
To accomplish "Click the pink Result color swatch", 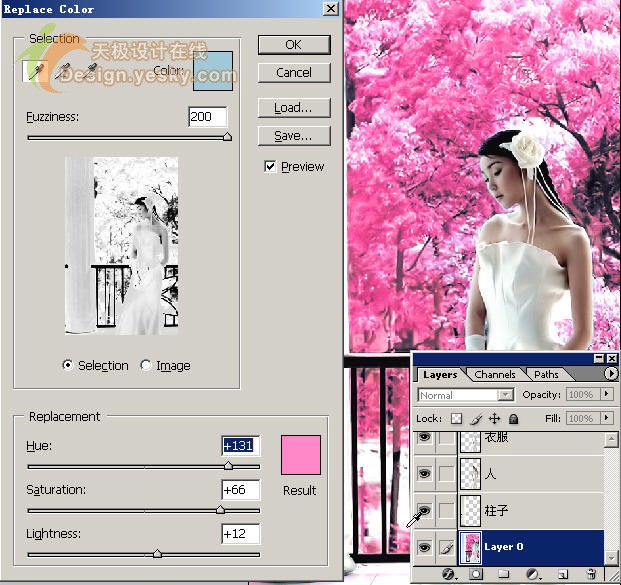I will pyautogui.click(x=301, y=455).
